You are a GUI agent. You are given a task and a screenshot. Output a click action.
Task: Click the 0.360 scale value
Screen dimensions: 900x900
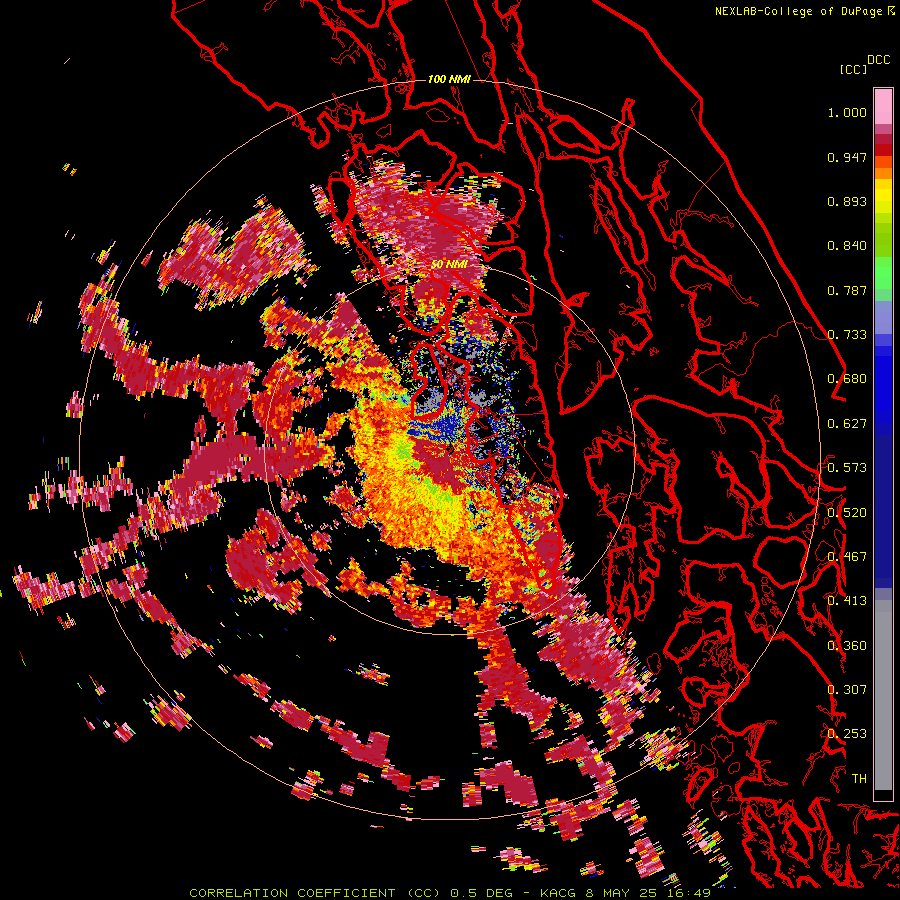click(x=847, y=645)
